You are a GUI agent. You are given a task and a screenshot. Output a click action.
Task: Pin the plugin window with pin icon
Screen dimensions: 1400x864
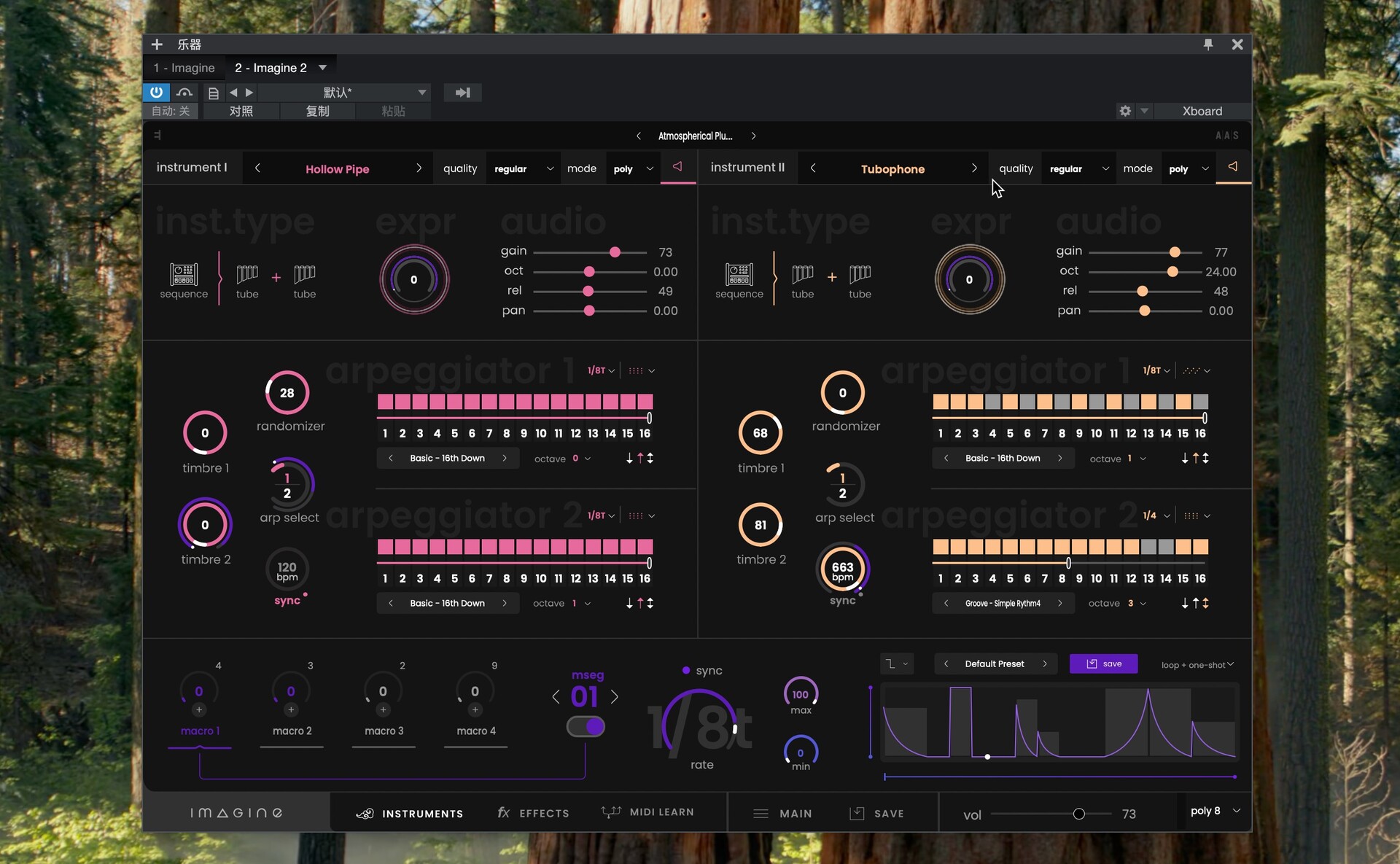[x=1208, y=44]
